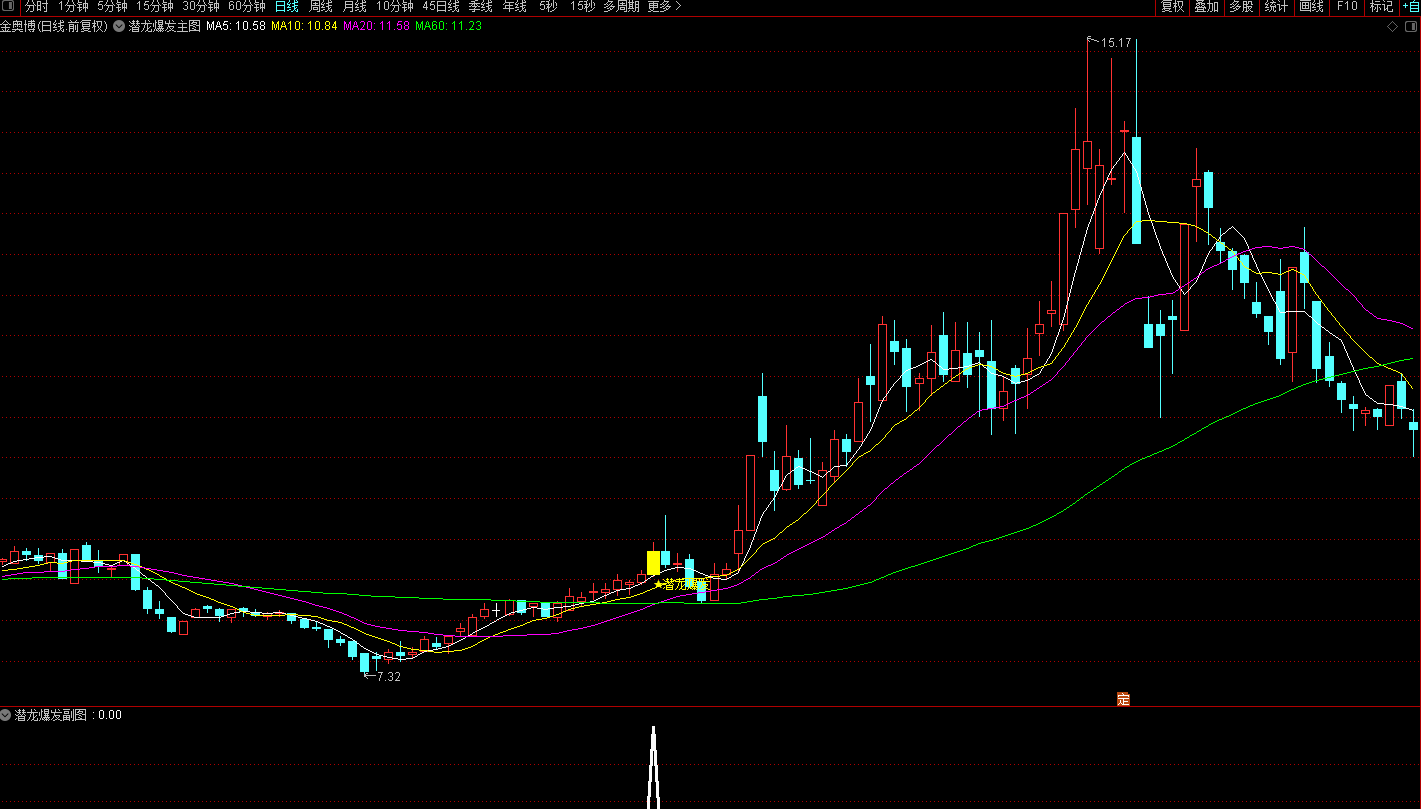Select the 60分钟 period tab
Image resolution: width=1421 pixels, height=809 pixels.
[x=246, y=6]
